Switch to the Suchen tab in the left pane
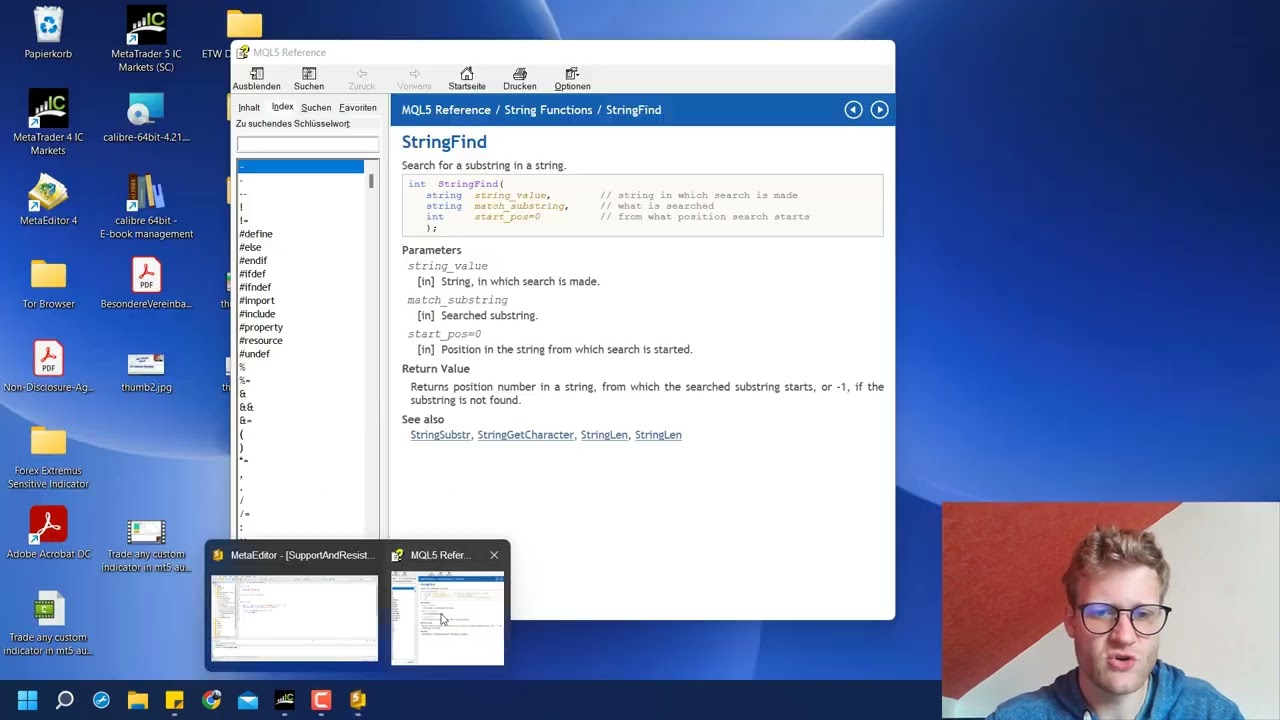The image size is (1280, 720). tap(316, 107)
